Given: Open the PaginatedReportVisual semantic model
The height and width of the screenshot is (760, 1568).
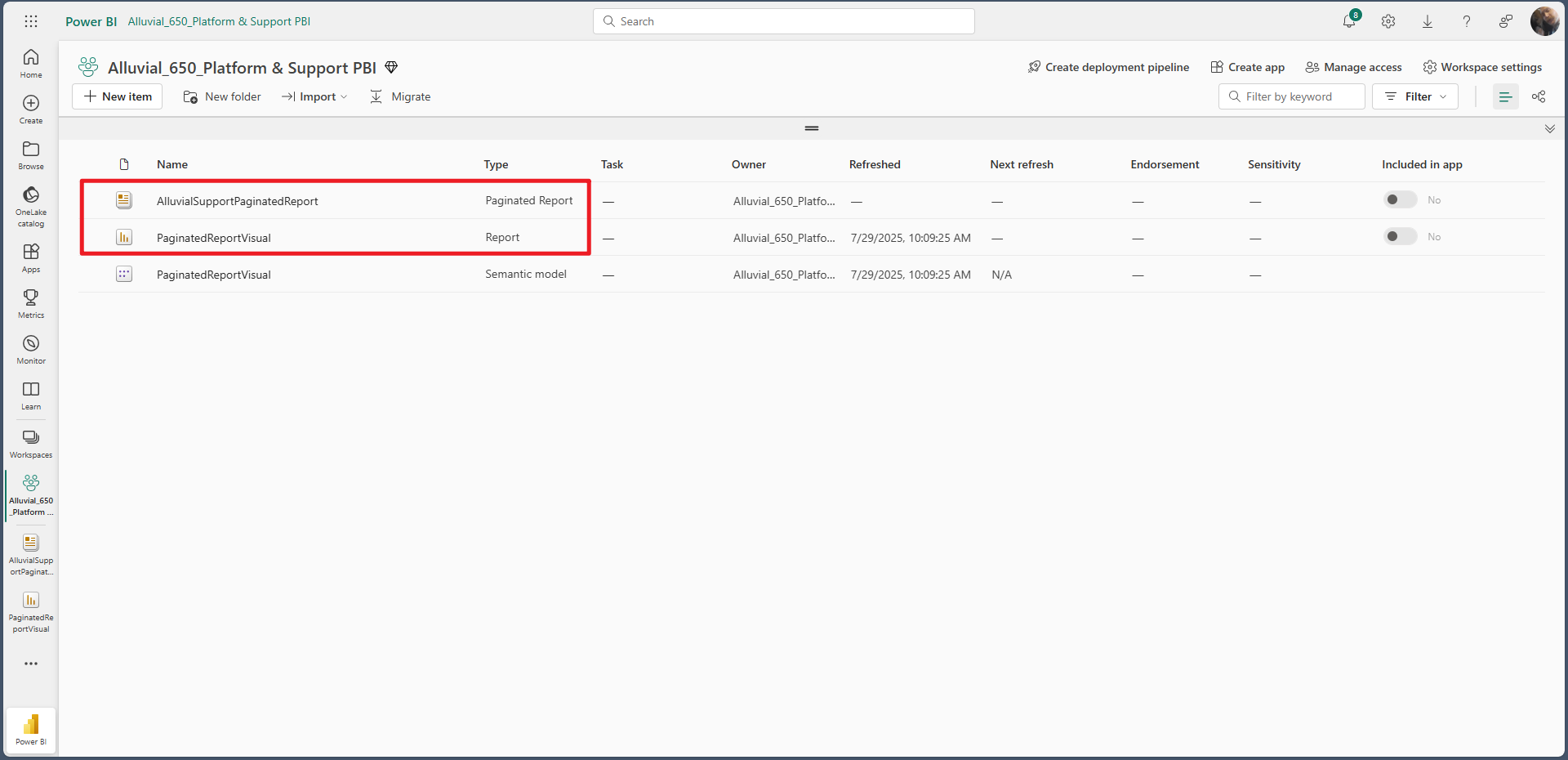Looking at the screenshot, I should 214,275.
